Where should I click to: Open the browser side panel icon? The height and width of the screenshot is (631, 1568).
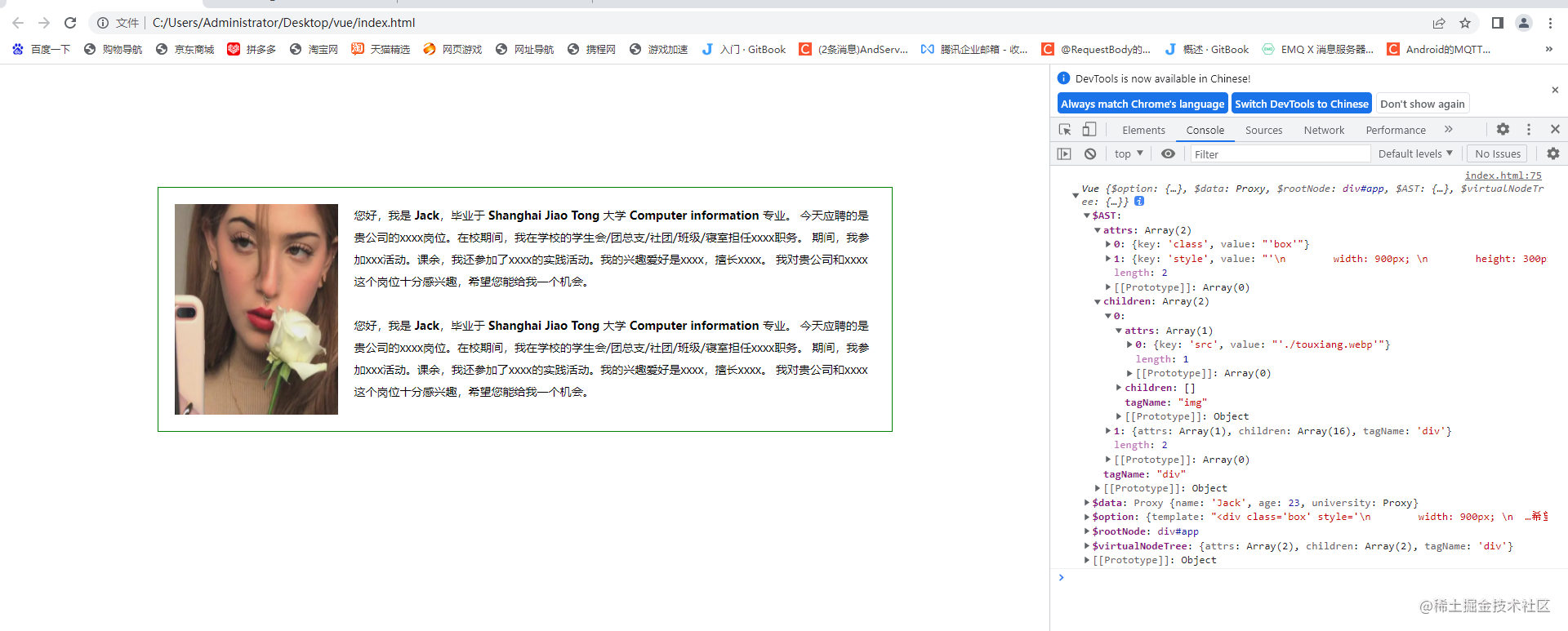pyautogui.click(x=1497, y=23)
